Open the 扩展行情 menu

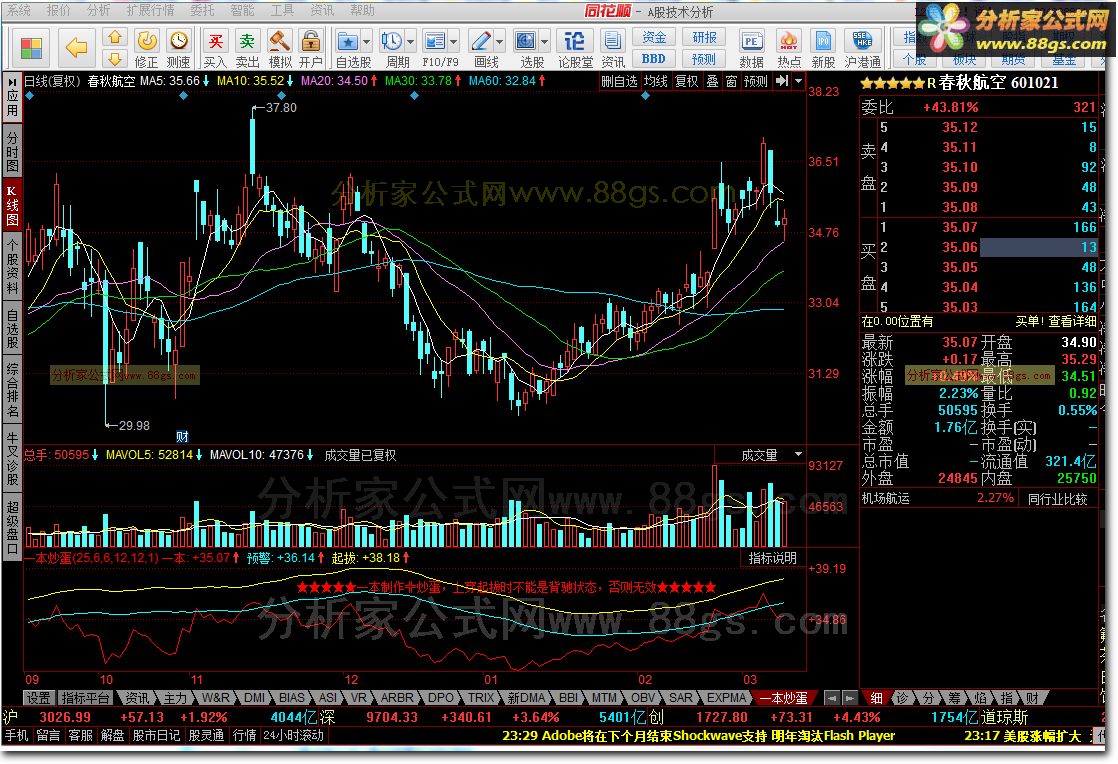150,10
